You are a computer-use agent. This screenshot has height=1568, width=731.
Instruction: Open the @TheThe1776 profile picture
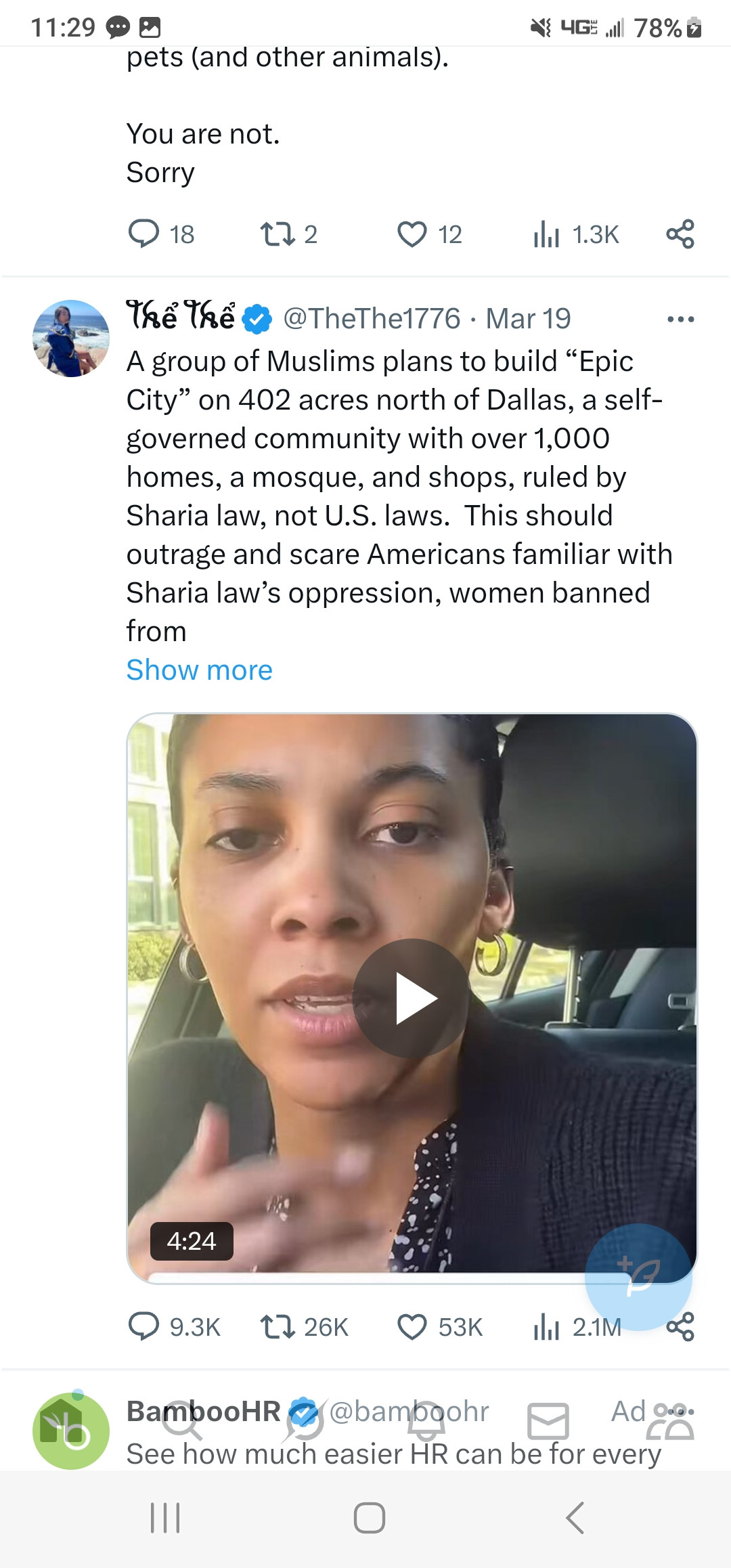point(71,338)
